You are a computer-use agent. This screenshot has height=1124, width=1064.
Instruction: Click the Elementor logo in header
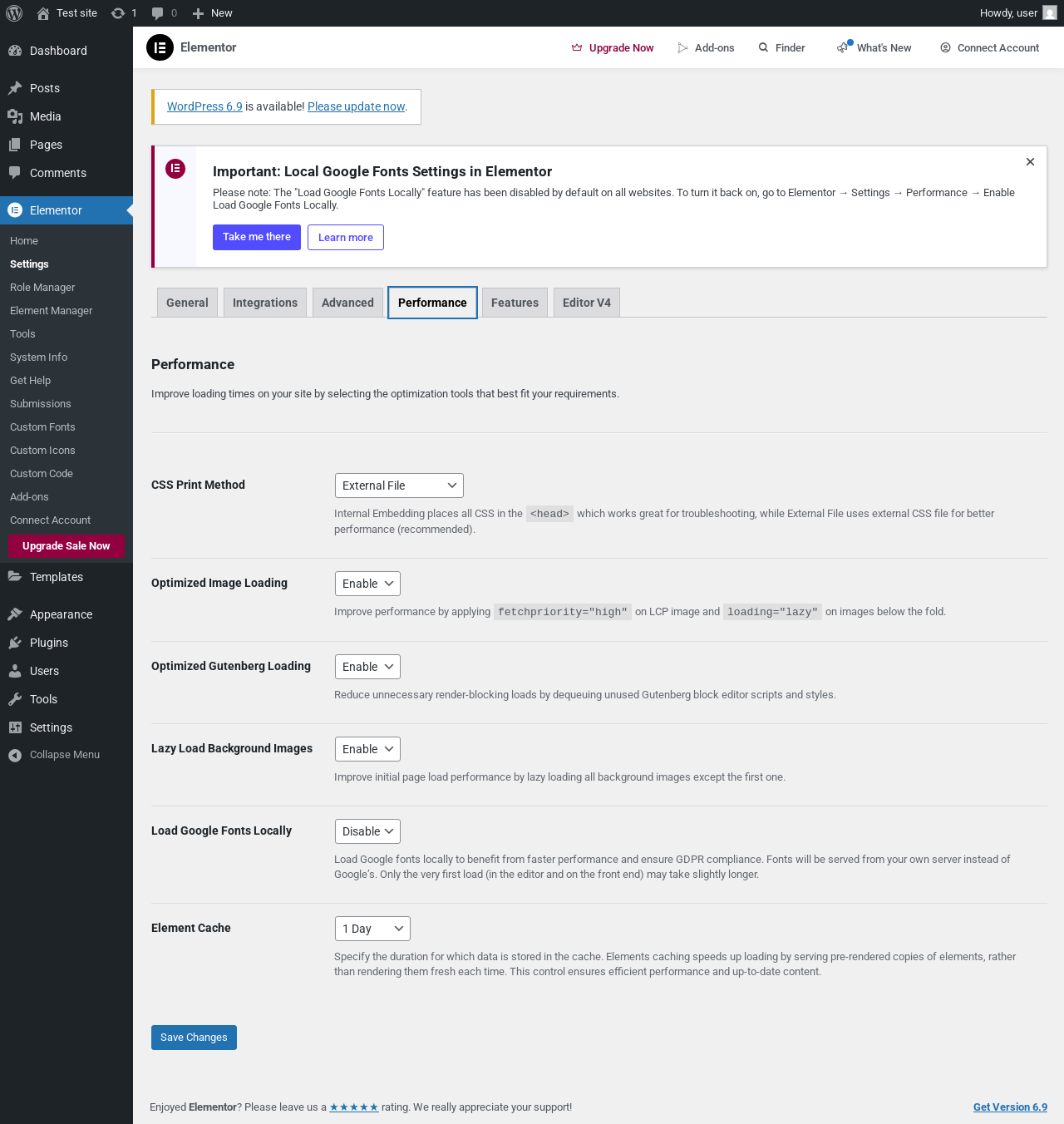point(160,47)
